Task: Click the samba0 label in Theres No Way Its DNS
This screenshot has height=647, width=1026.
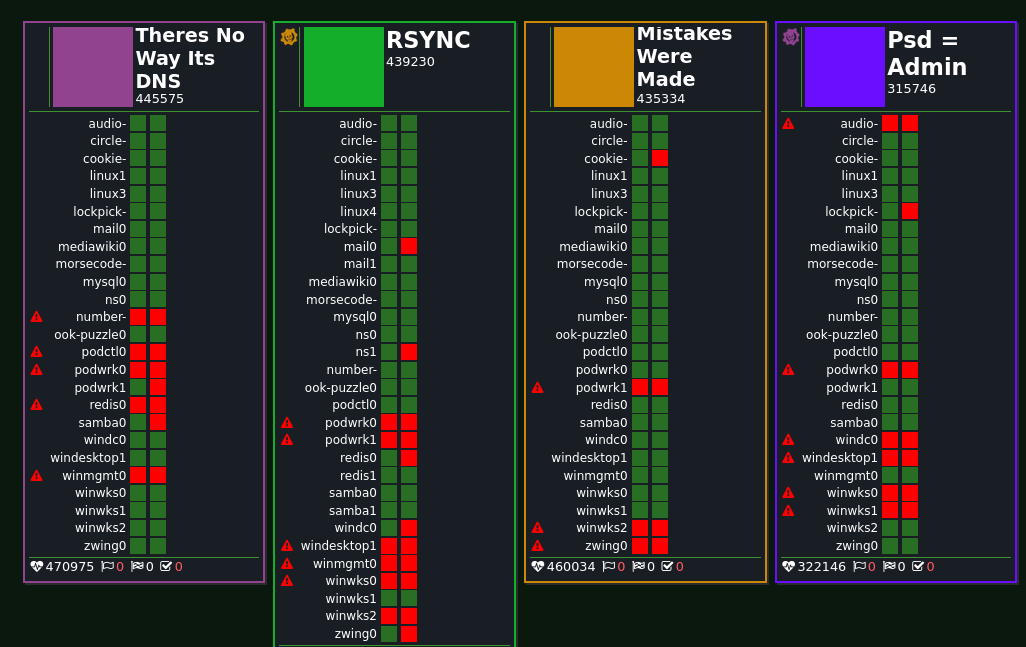Action: coord(103,423)
